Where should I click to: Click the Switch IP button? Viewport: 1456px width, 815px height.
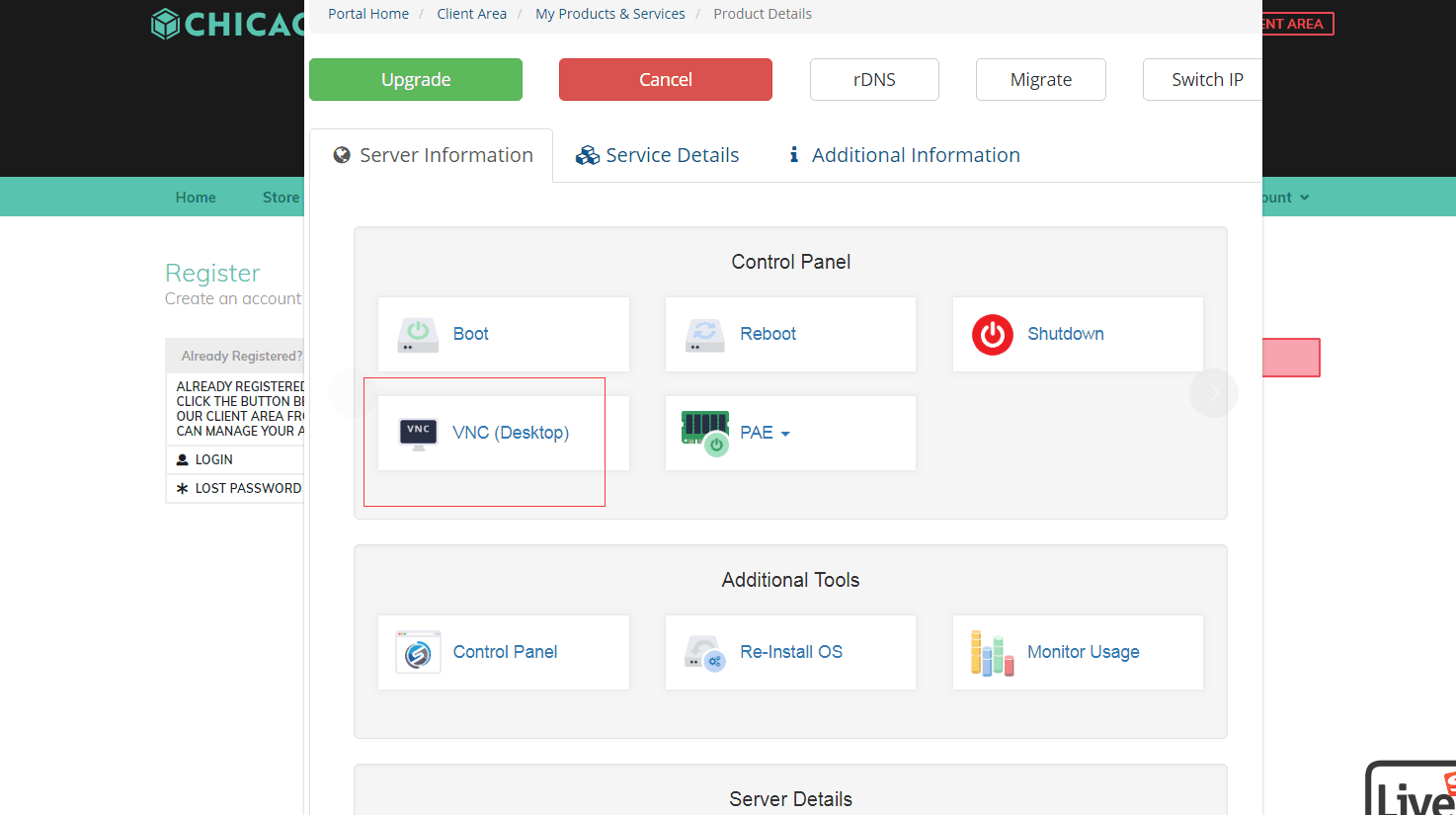pyautogui.click(x=1203, y=80)
